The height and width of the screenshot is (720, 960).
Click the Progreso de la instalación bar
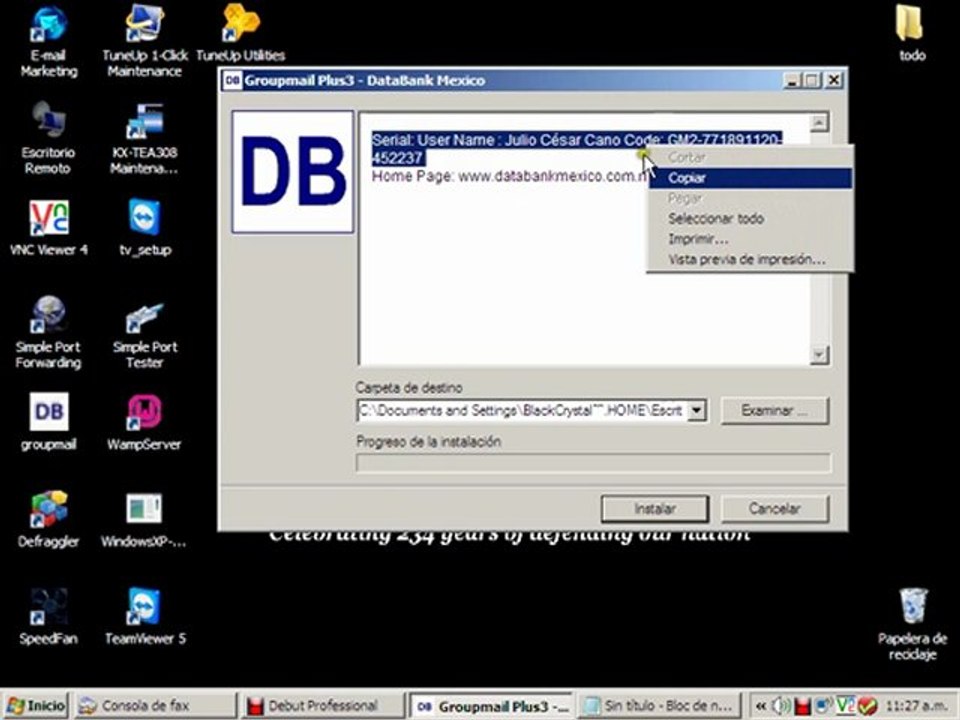tap(593, 462)
